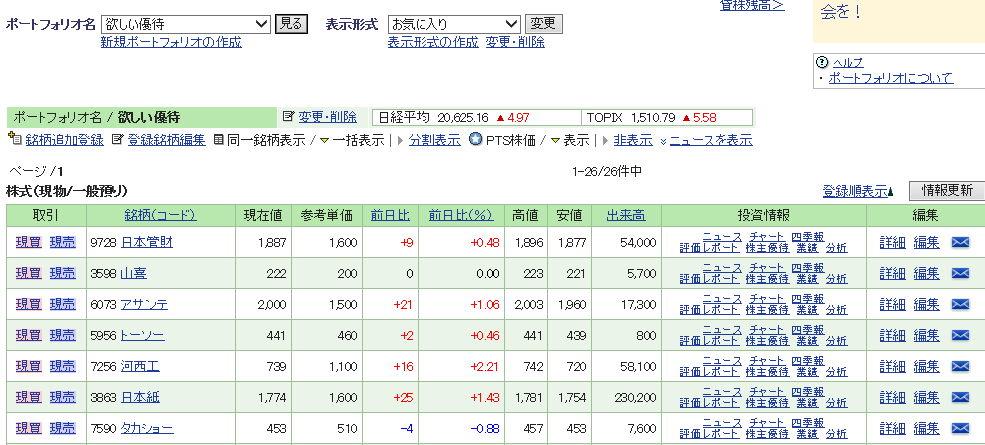Open stock name link アサンテ

coord(144,305)
